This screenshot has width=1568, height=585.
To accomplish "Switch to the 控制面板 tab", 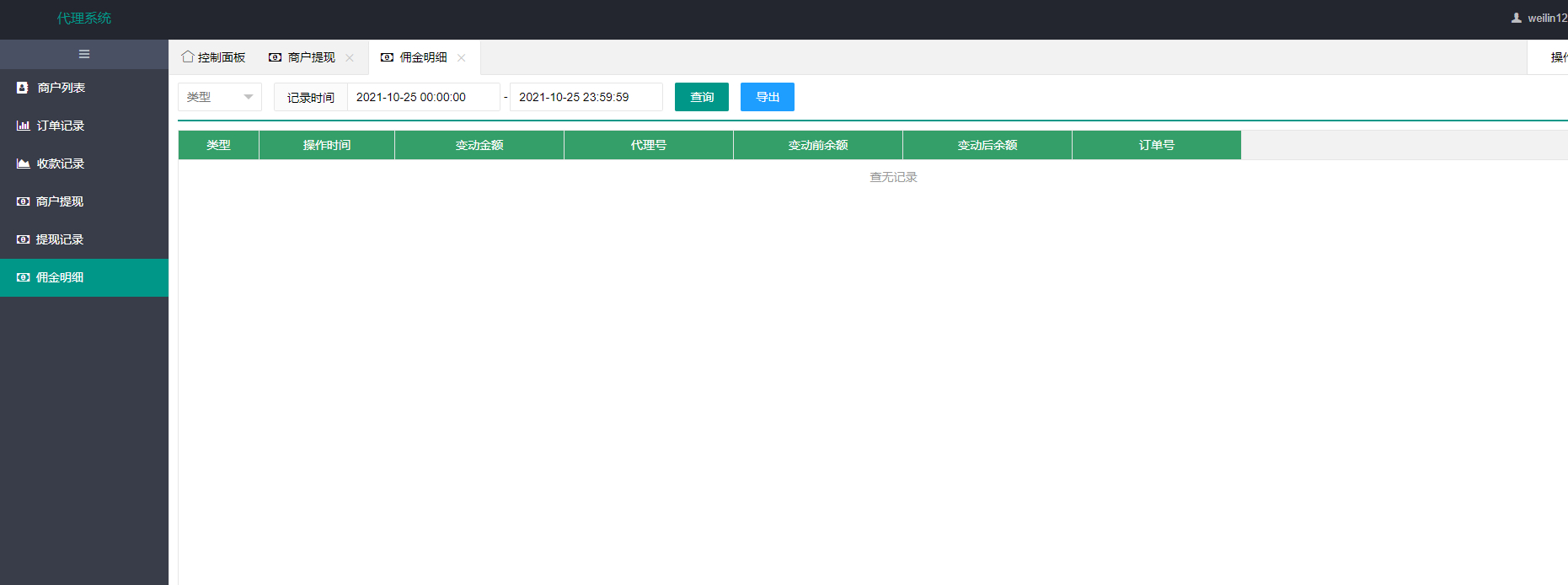I will click(213, 57).
